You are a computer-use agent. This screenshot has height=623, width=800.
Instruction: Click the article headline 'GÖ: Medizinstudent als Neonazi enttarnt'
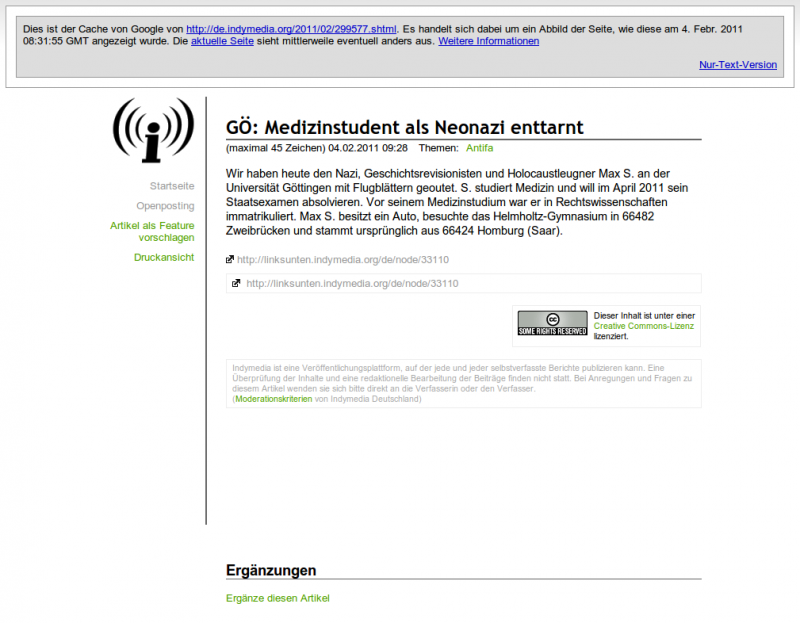pos(404,127)
